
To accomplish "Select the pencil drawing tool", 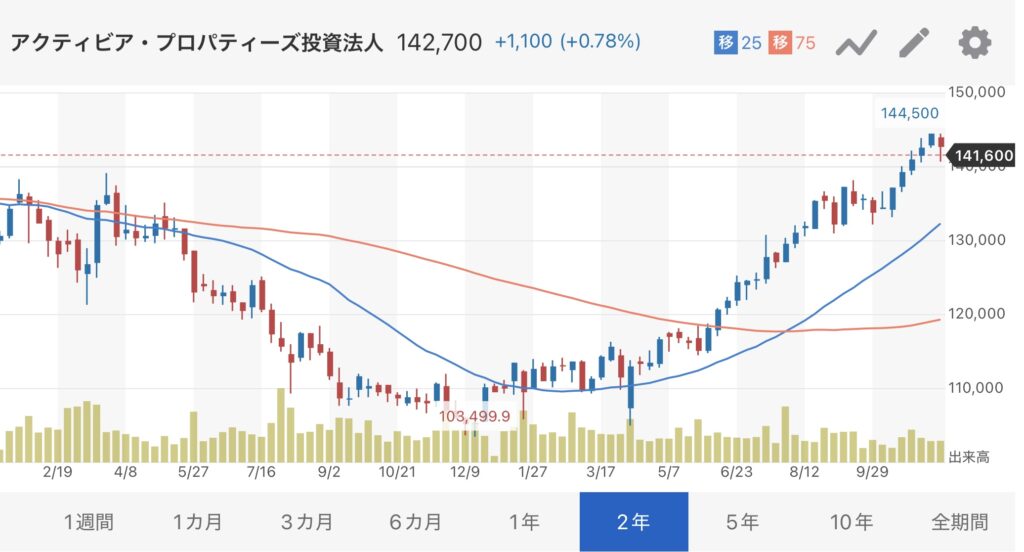I will [914, 43].
